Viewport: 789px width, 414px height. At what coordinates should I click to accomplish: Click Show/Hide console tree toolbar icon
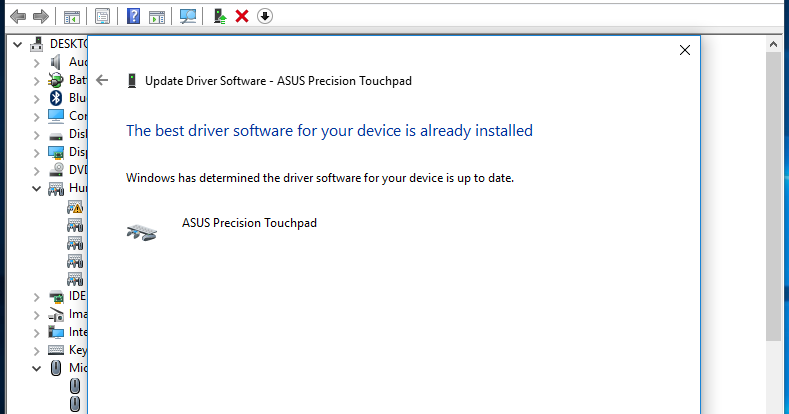[x=71, y=17]
